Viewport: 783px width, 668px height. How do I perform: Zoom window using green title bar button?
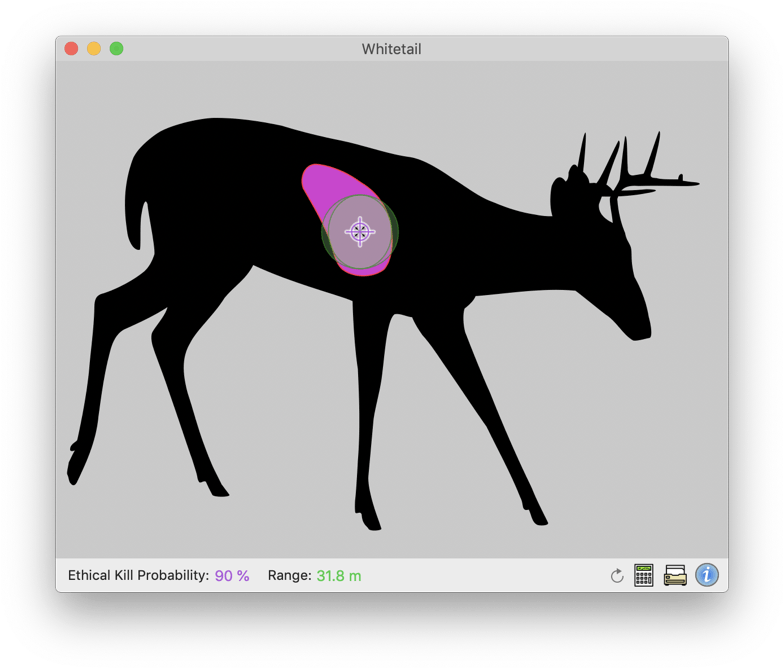pyautogui.click(x=117, y=49)
